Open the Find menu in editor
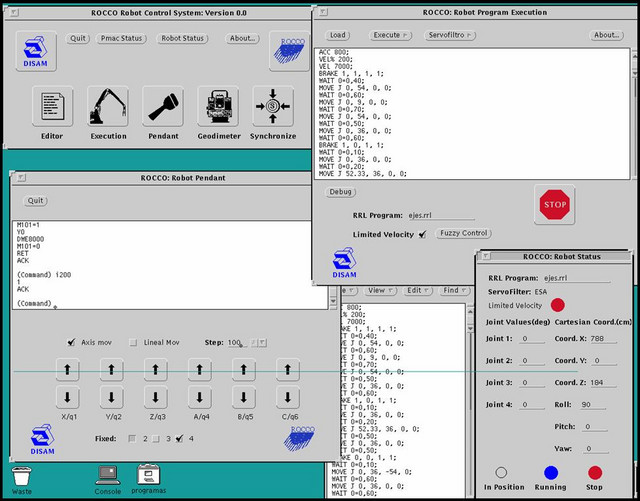This screenshot has height=501, width=640. pos(453,290)
